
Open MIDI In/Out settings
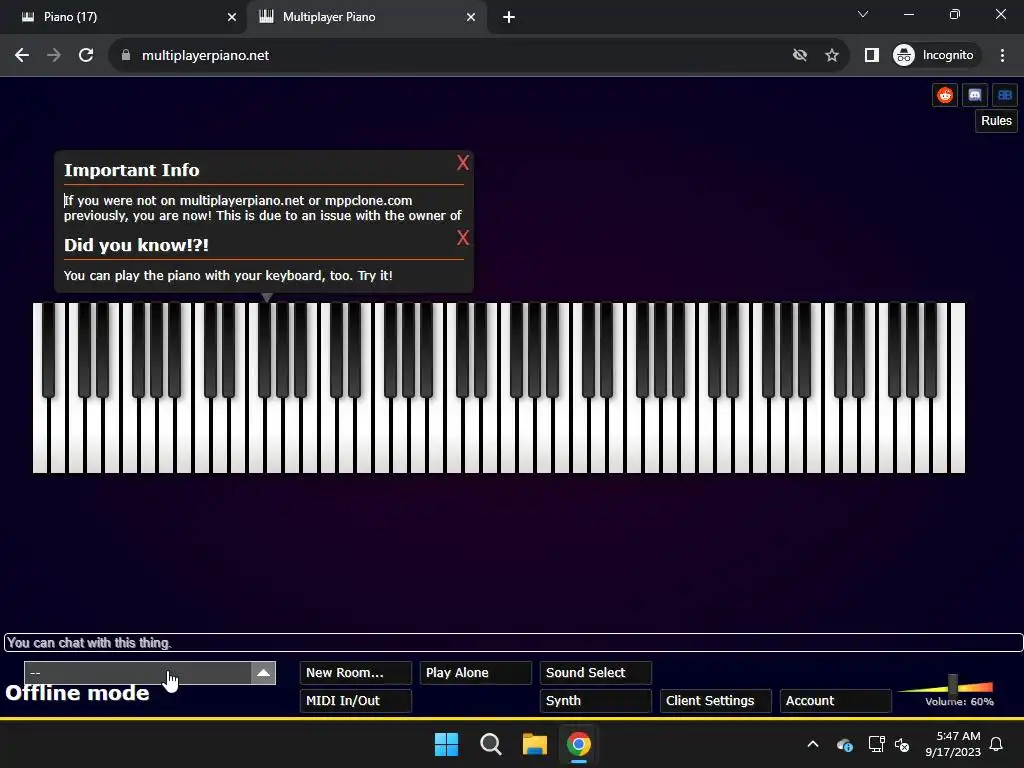coord(355,701)
